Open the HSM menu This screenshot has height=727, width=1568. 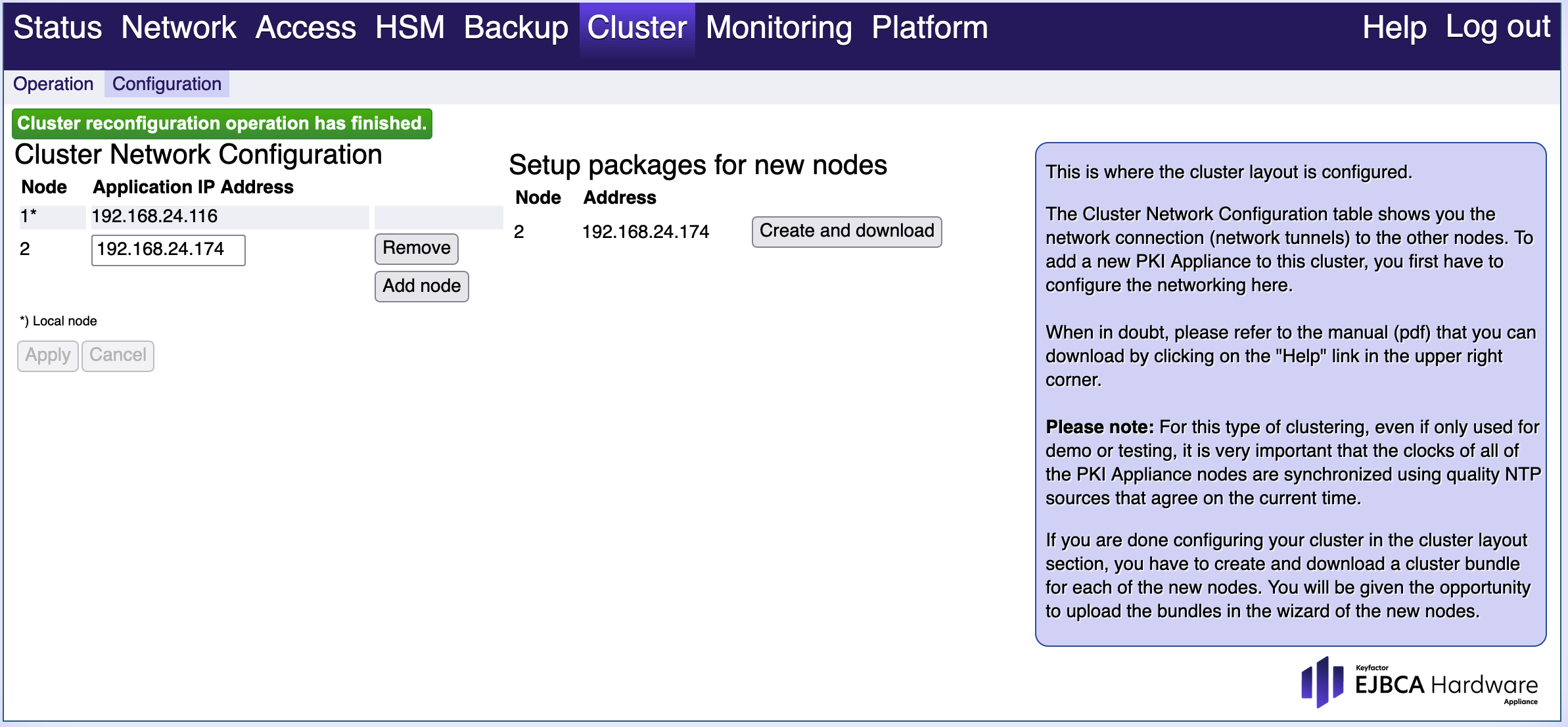409,28
